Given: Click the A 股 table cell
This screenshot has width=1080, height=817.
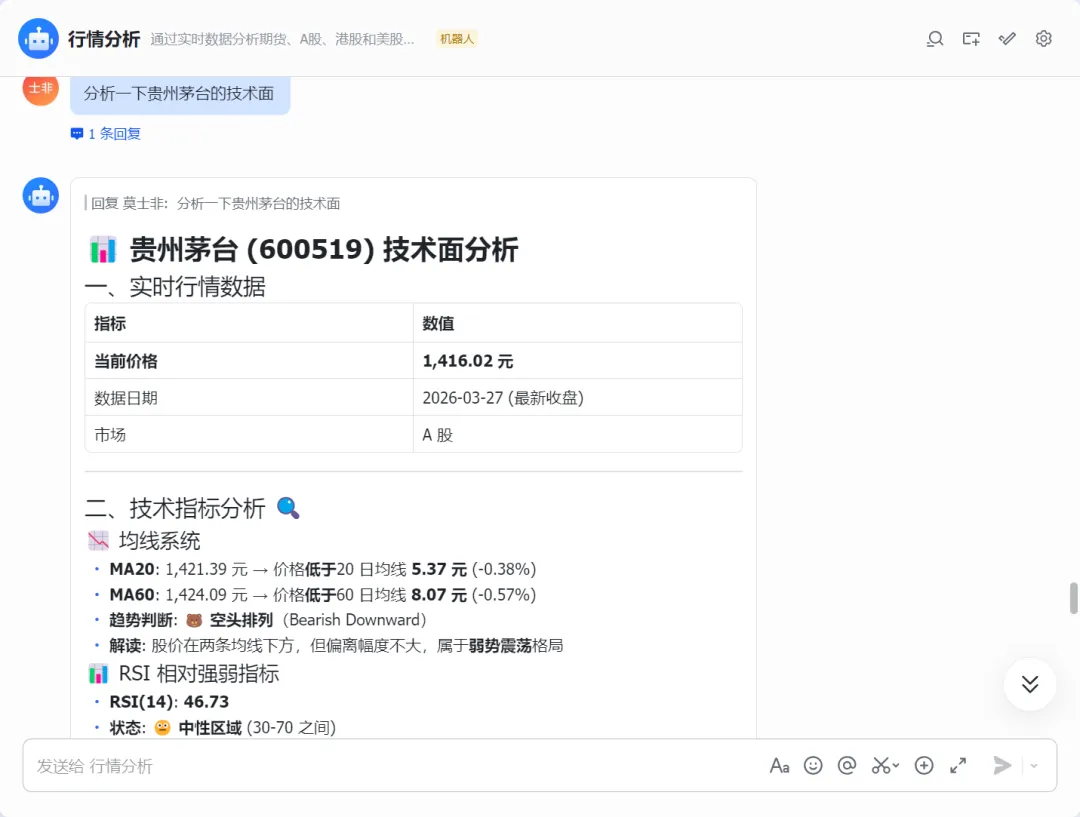Looking at the screenshot, I should pos(577,435).
